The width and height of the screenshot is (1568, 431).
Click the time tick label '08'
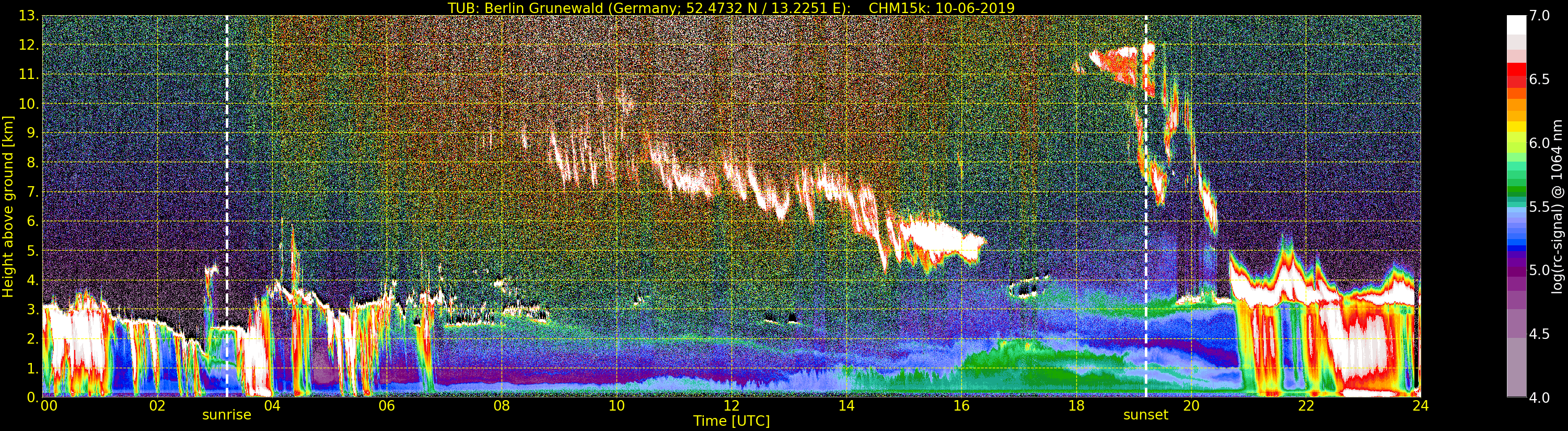pos(502,405)
